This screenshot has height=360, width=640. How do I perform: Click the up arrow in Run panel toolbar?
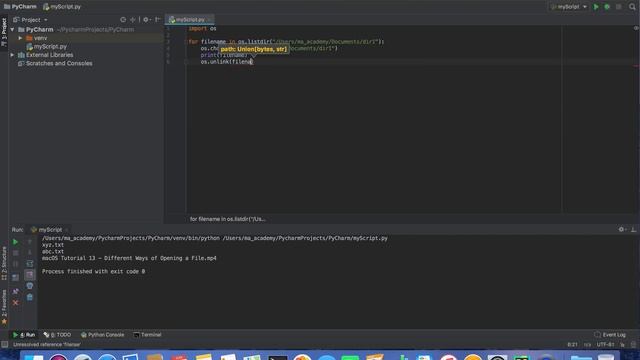point(30,242)
